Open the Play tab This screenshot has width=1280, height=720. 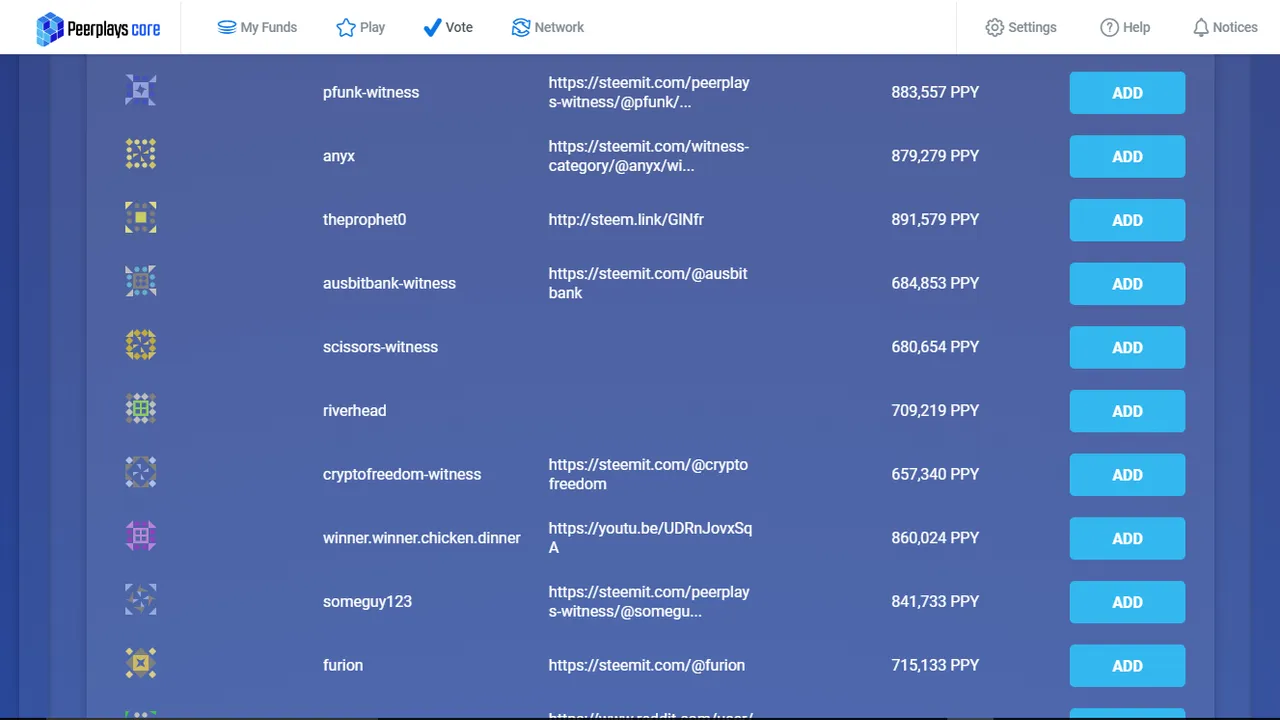coord(361,27)
